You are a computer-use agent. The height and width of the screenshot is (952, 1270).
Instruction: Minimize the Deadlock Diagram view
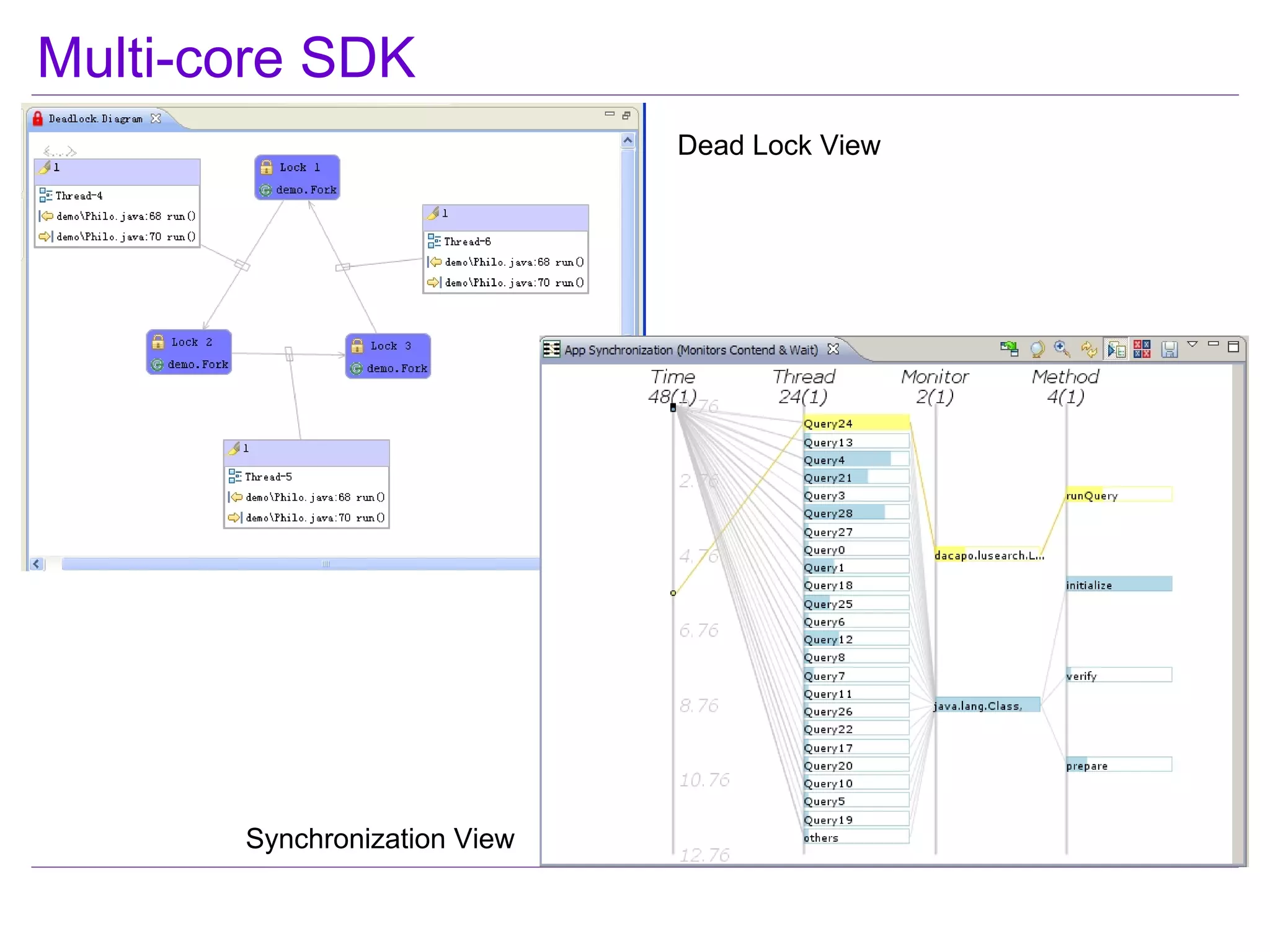(610, 114)
